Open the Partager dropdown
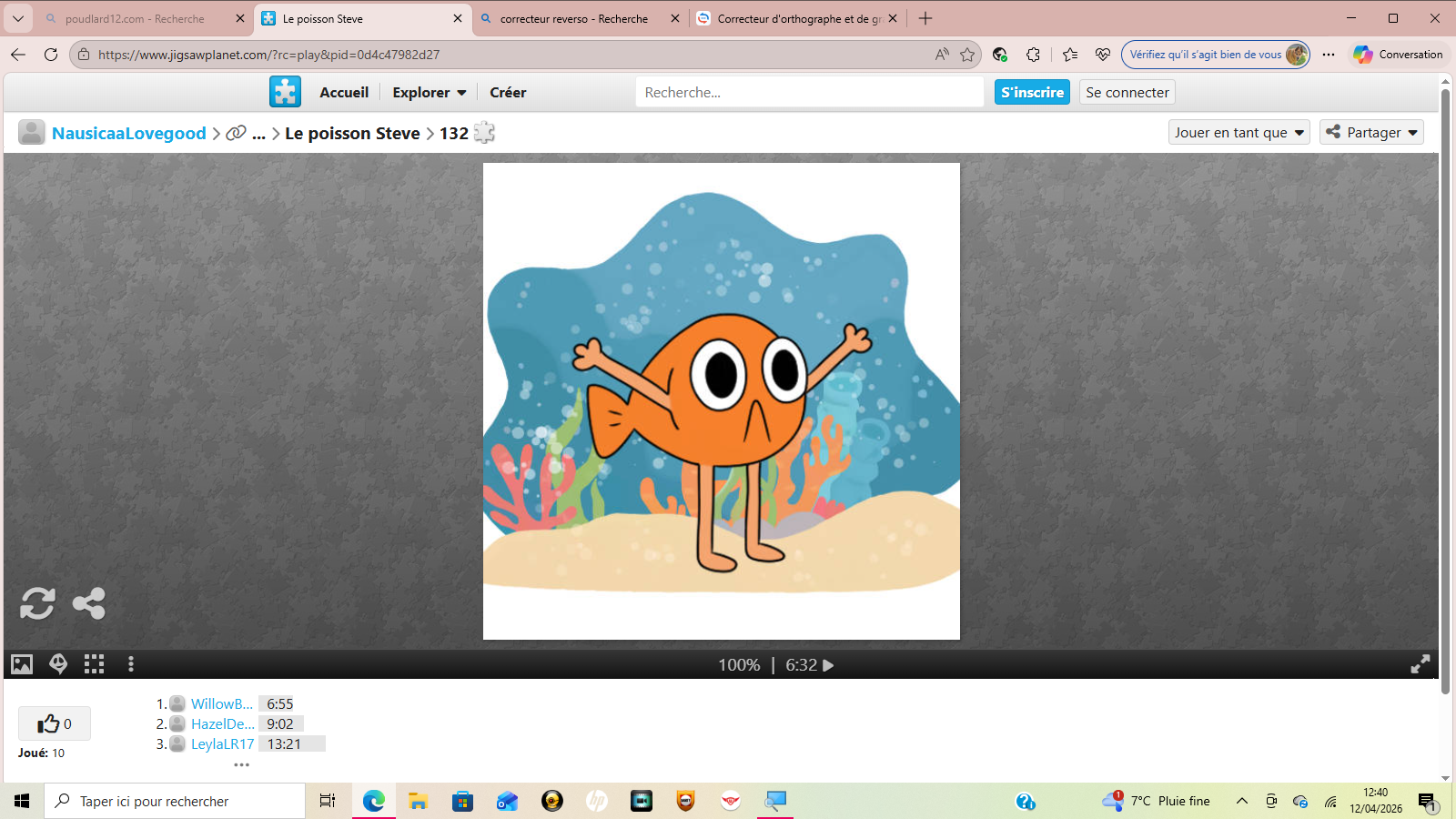Screen dimensions: 1456x819 pyautogui.click(x=1371, y=133)
